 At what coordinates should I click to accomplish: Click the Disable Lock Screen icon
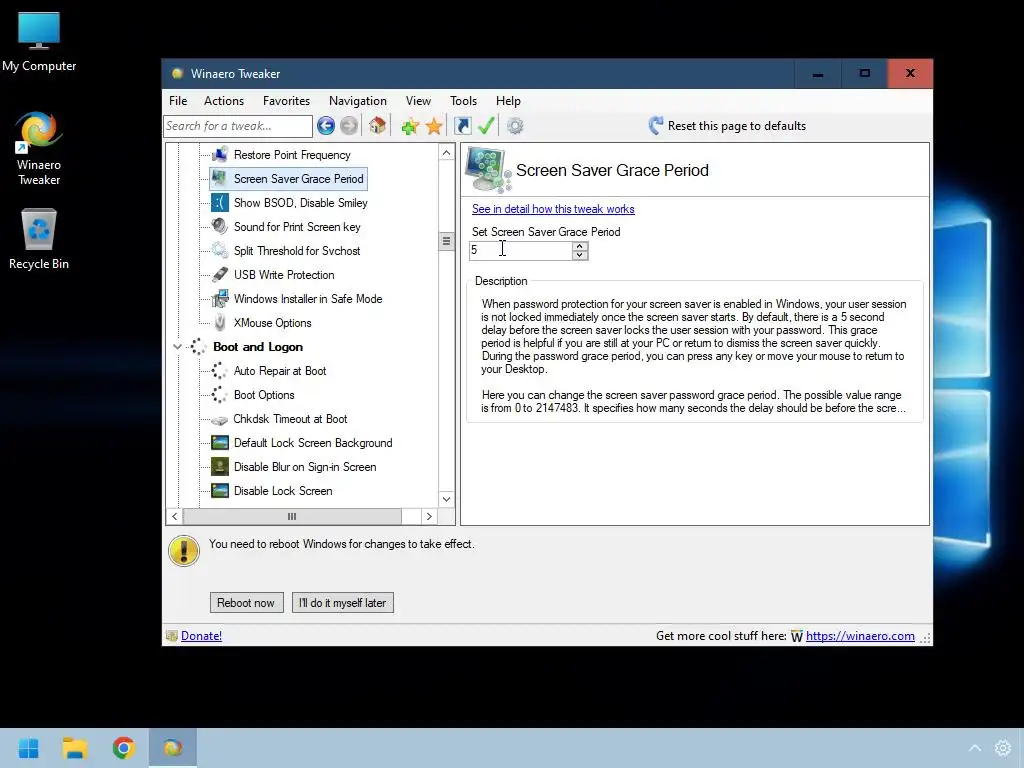220,490
